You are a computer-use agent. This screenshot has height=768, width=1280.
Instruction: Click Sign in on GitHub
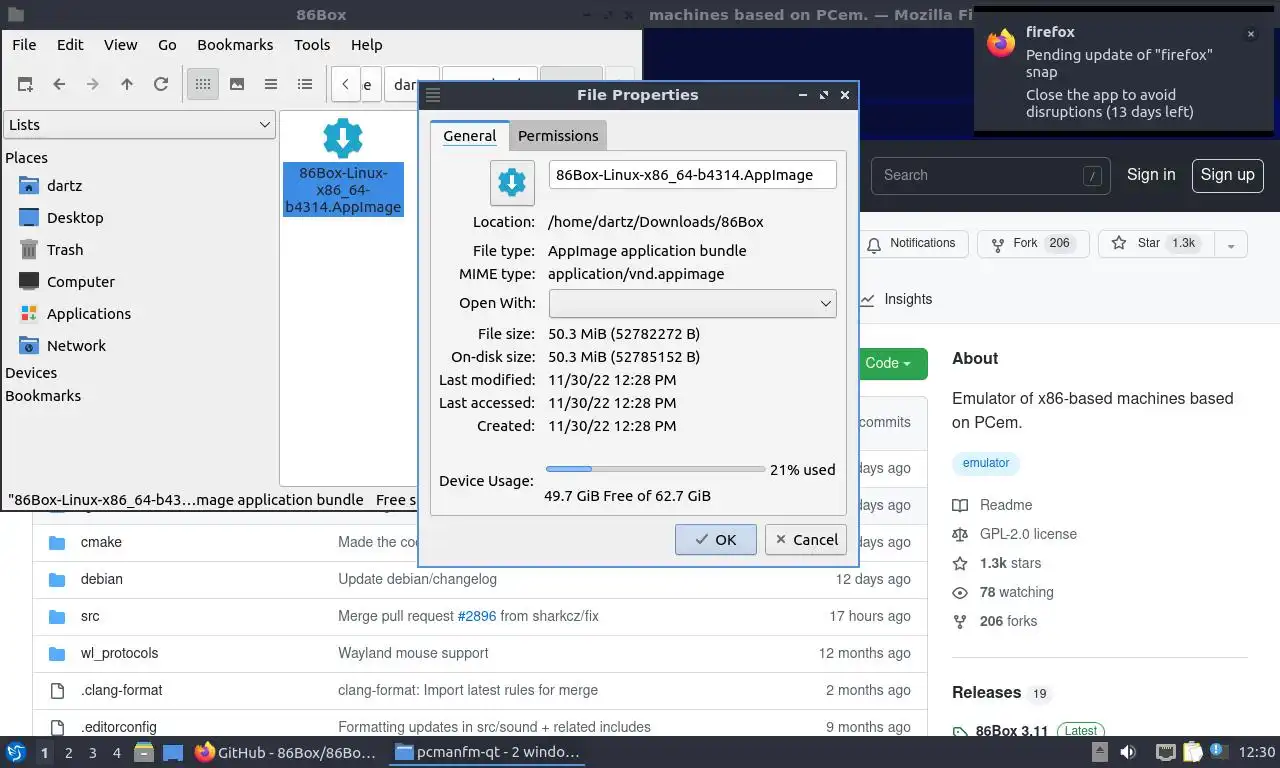click(1151, 174)
